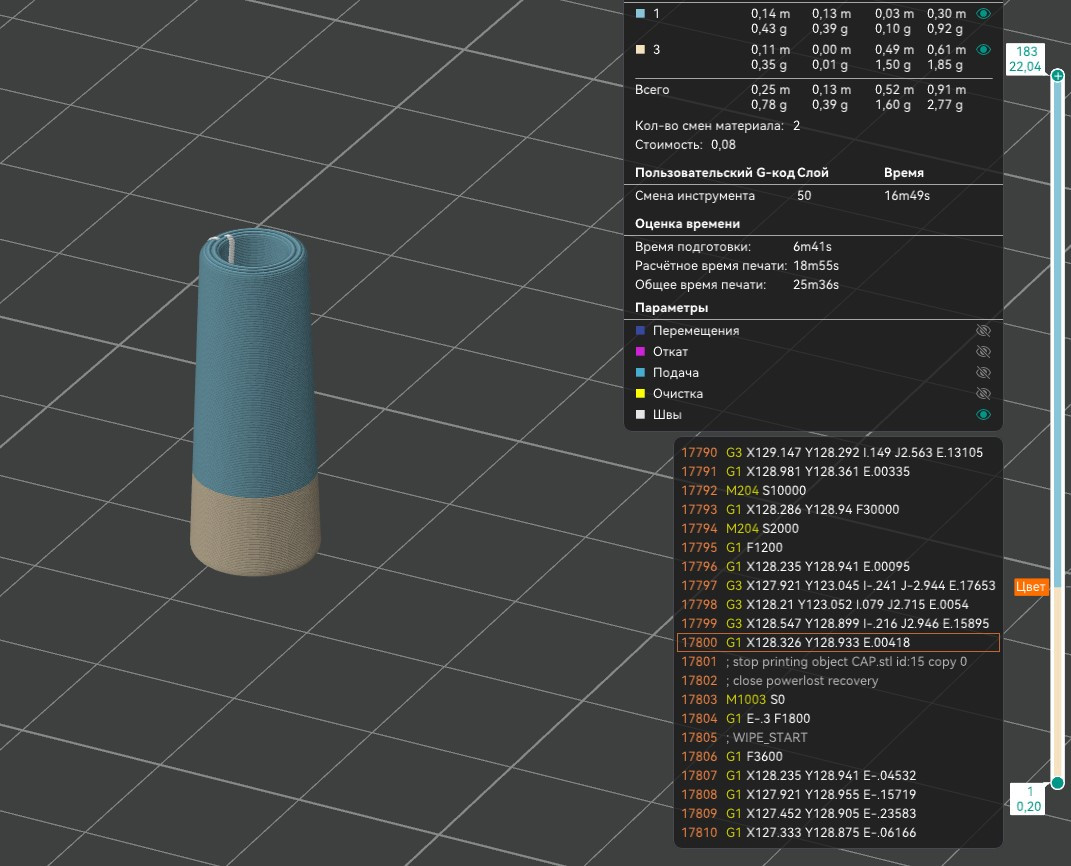Grab the bottom handle of layer slider

[x=1057, y=783]
